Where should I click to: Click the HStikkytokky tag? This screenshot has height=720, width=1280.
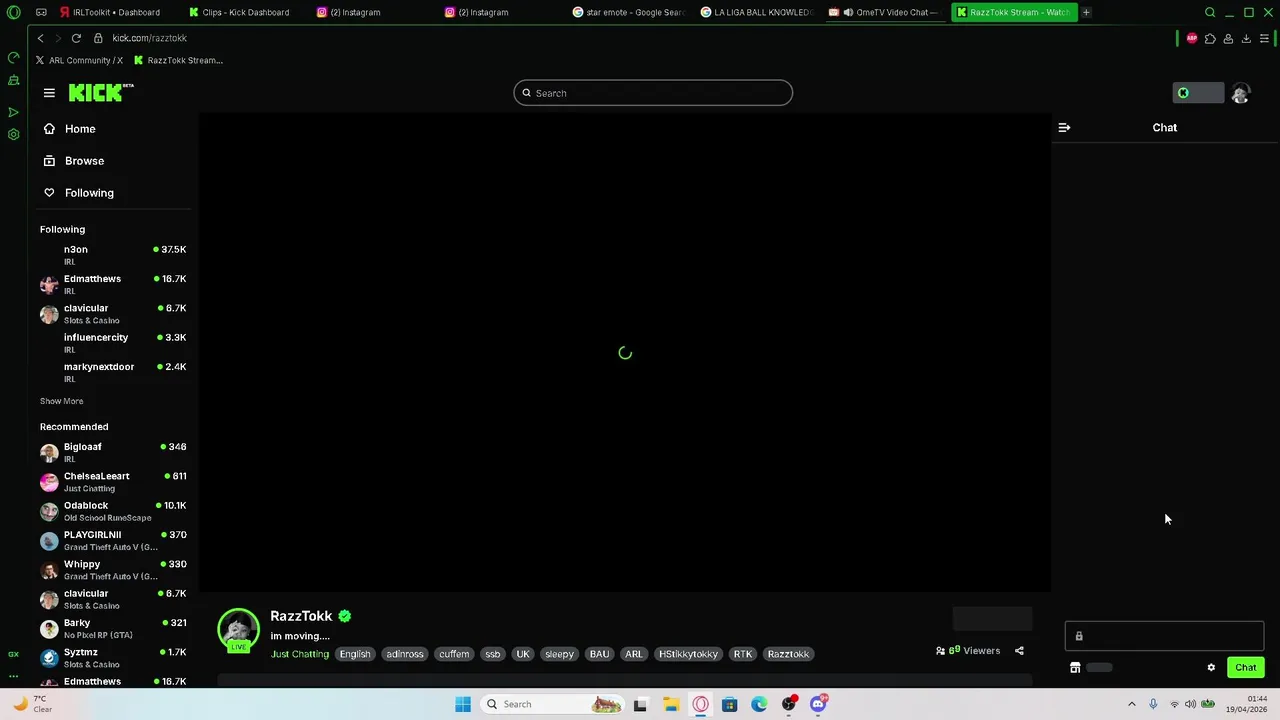(x=688, y=654)
